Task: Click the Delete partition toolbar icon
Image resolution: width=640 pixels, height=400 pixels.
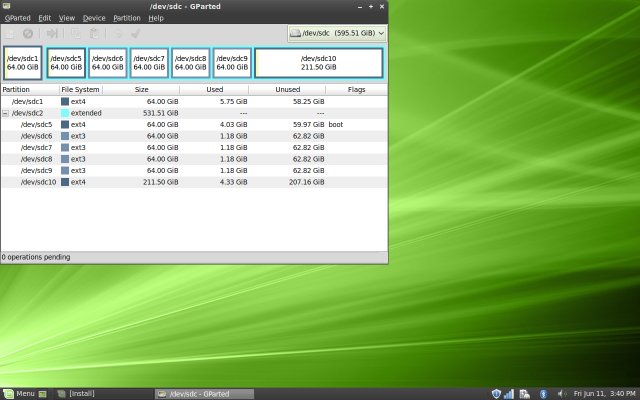Action: 28,33
